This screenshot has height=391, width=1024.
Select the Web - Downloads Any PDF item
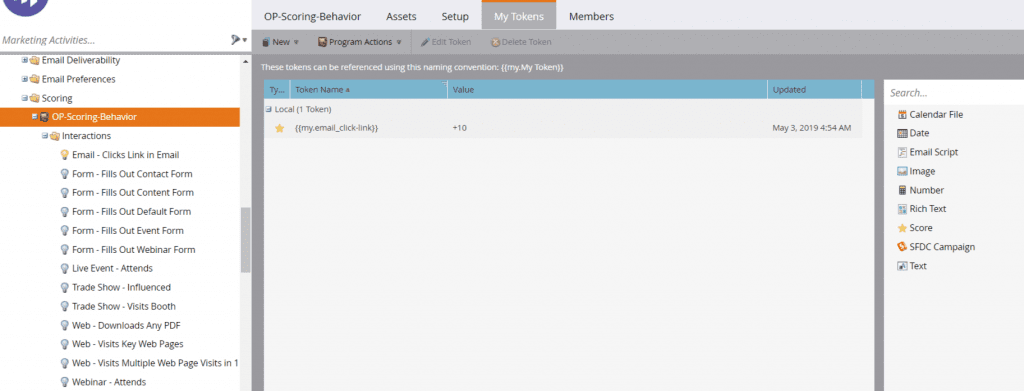pos(126,325)
